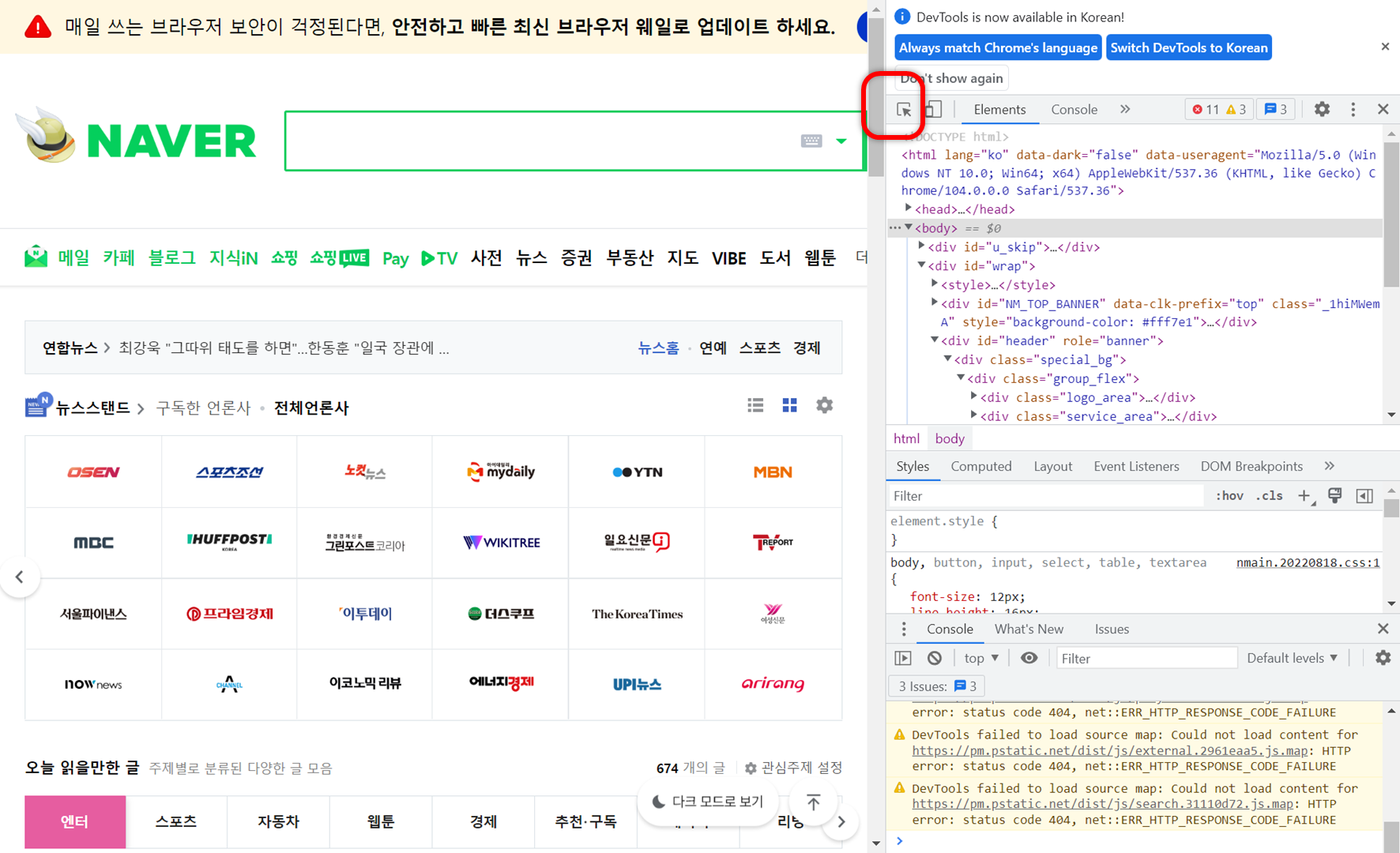Open the external.2961eaa5.js.map link
This screenshot has height=853, width=1400.
tap(1109, 750)
